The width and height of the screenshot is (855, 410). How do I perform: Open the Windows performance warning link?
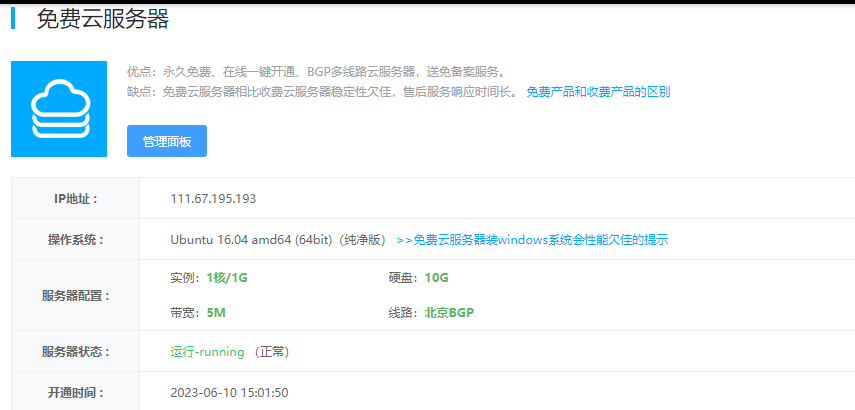click(x=532, y=240)
